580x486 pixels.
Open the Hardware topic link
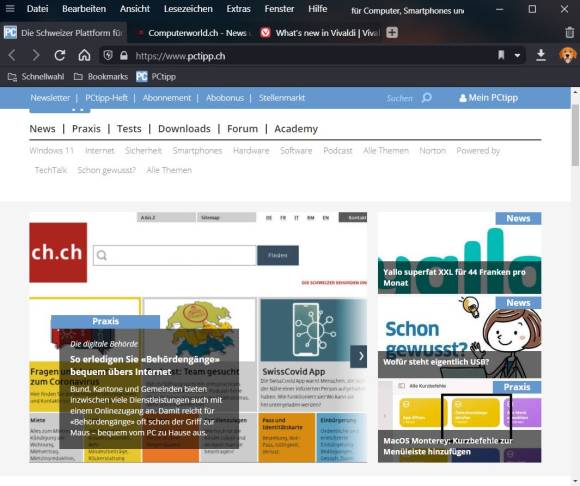[x=251, y=151]
